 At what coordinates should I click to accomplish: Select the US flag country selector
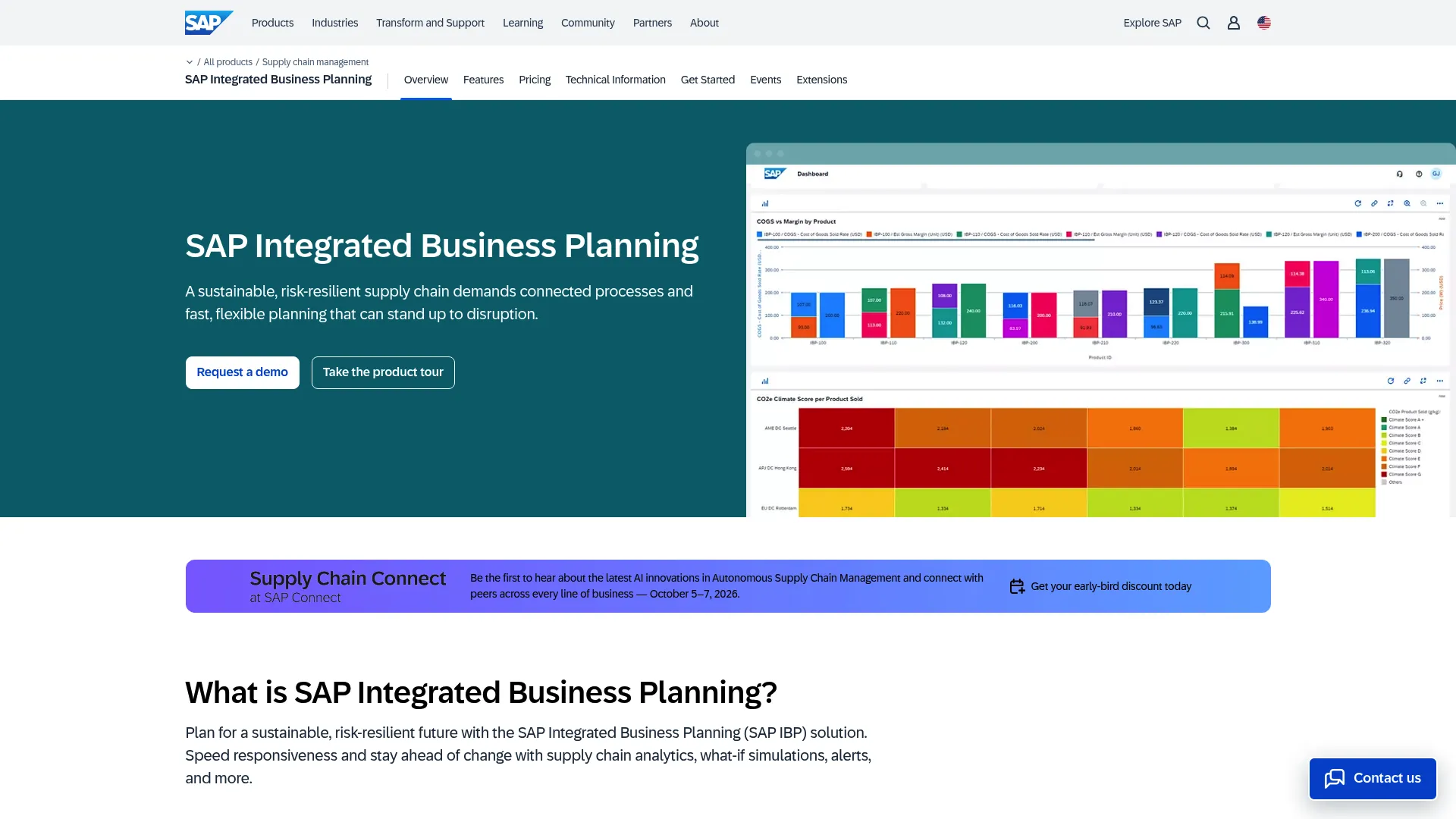coord(1264,23)
